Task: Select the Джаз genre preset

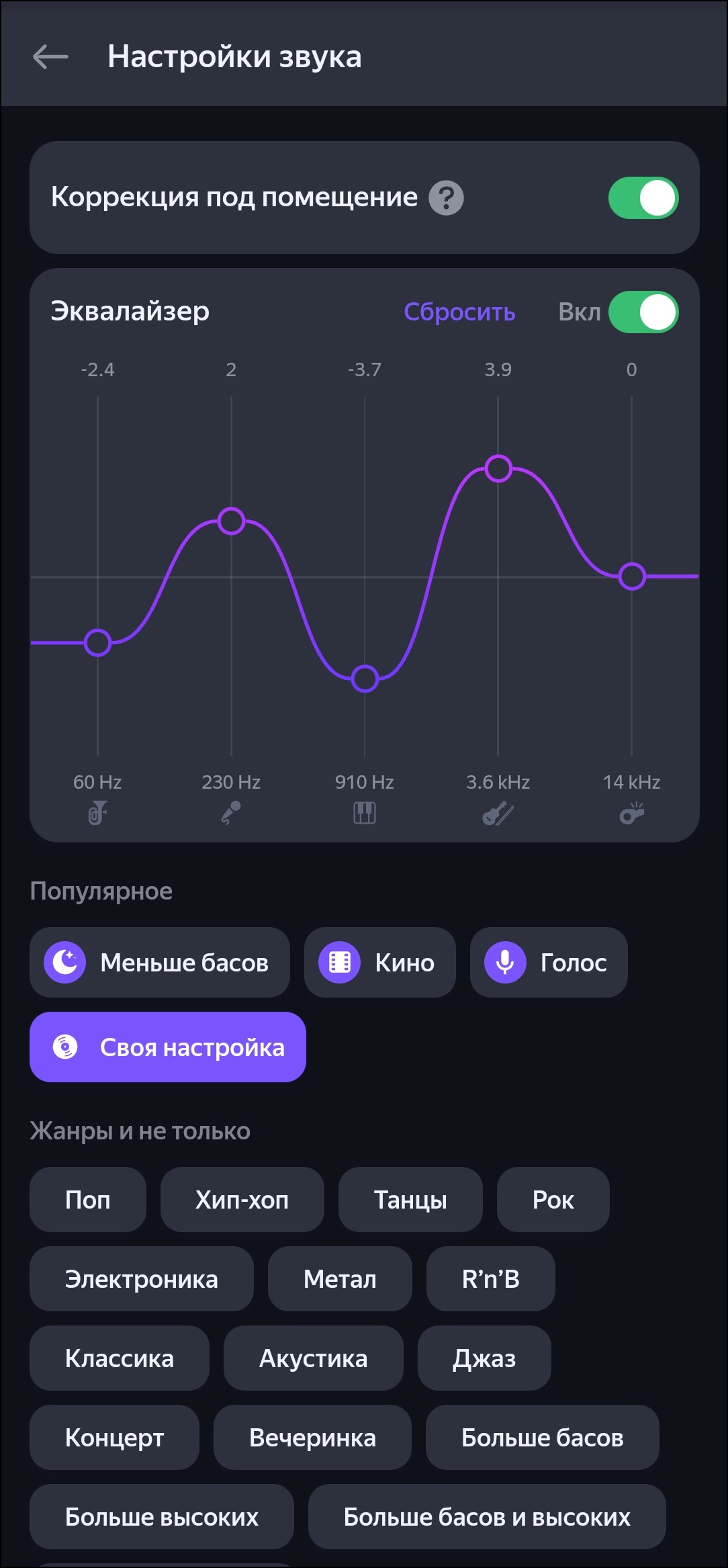Action: (484, 1358)
